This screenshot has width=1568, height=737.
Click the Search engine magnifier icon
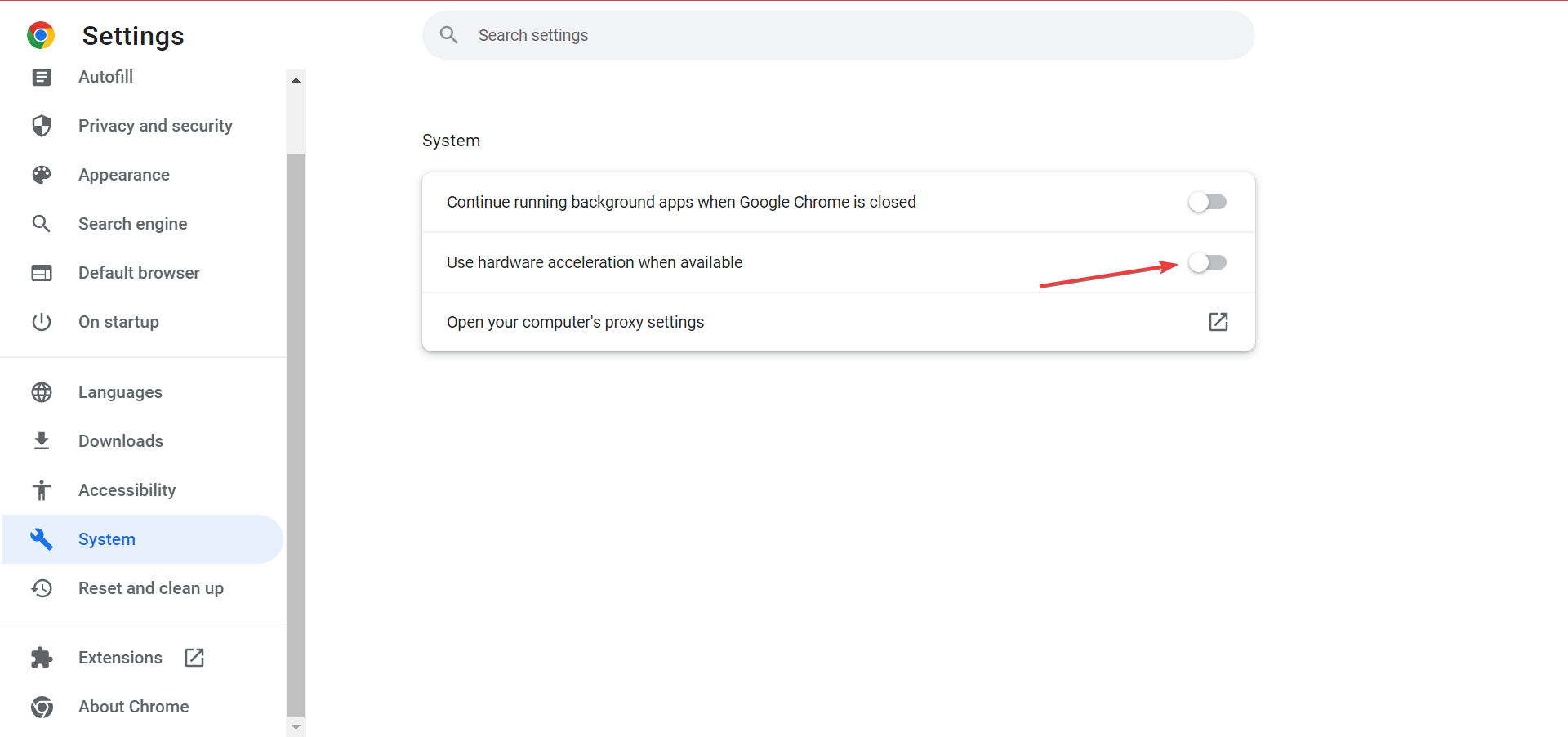(42, 223)
